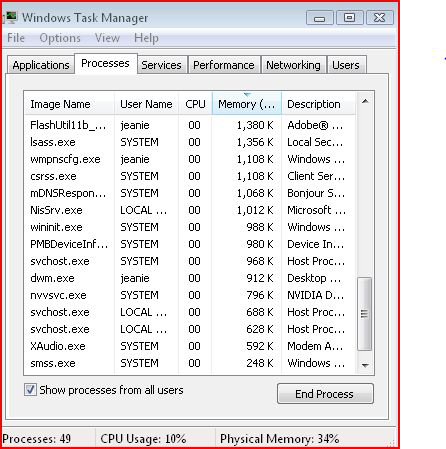Open the View menu
The height and width of the screenshot is (449, 446).
[107, 38]
